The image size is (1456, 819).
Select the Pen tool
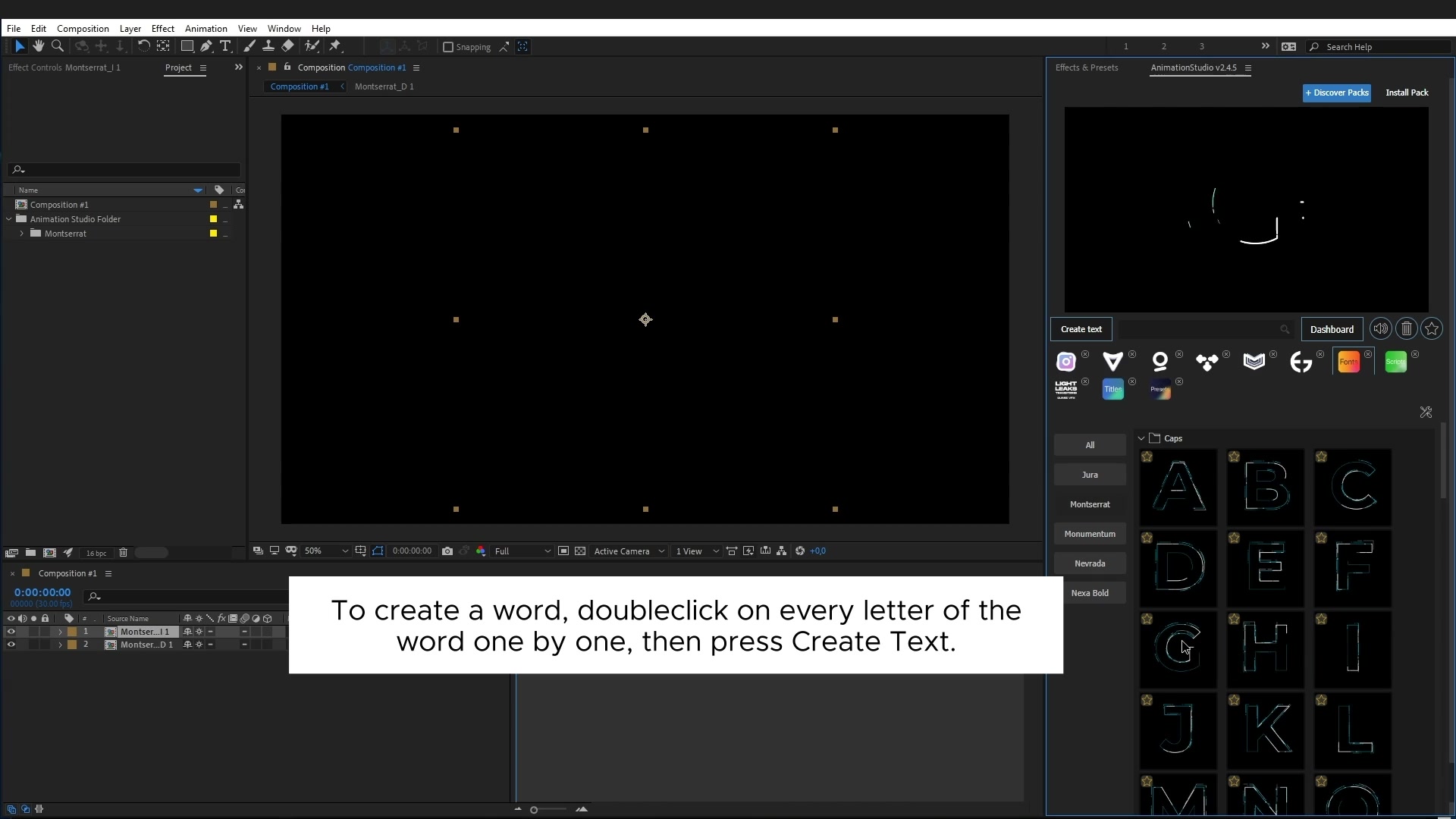point(206,46)
